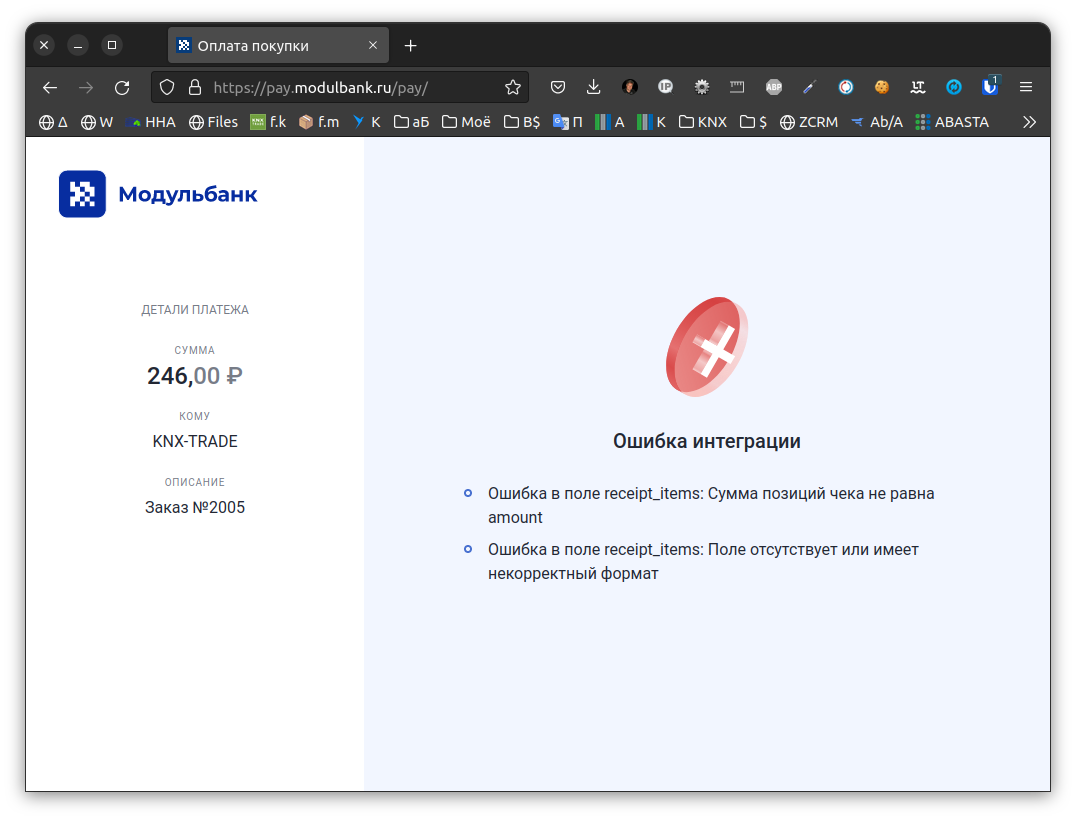Open the ZCRM bookmark
The image size is (1076, 820).
point(809,121)
